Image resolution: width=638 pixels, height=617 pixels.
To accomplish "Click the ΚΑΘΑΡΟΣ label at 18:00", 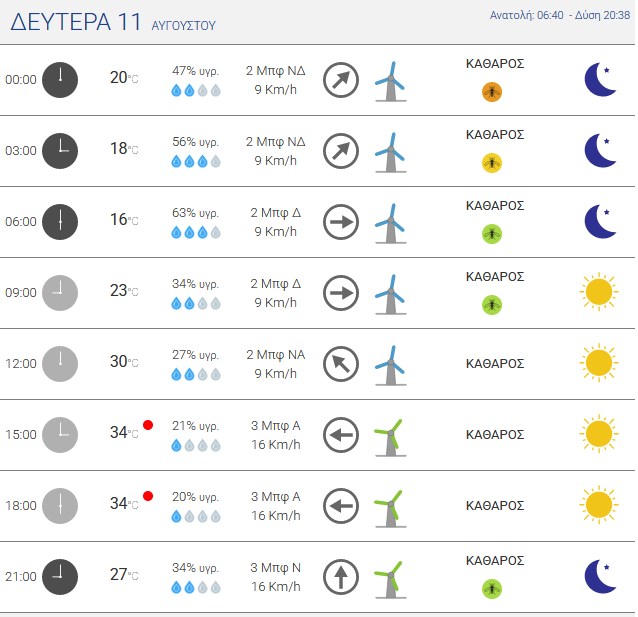I will (x=495, y=505).
